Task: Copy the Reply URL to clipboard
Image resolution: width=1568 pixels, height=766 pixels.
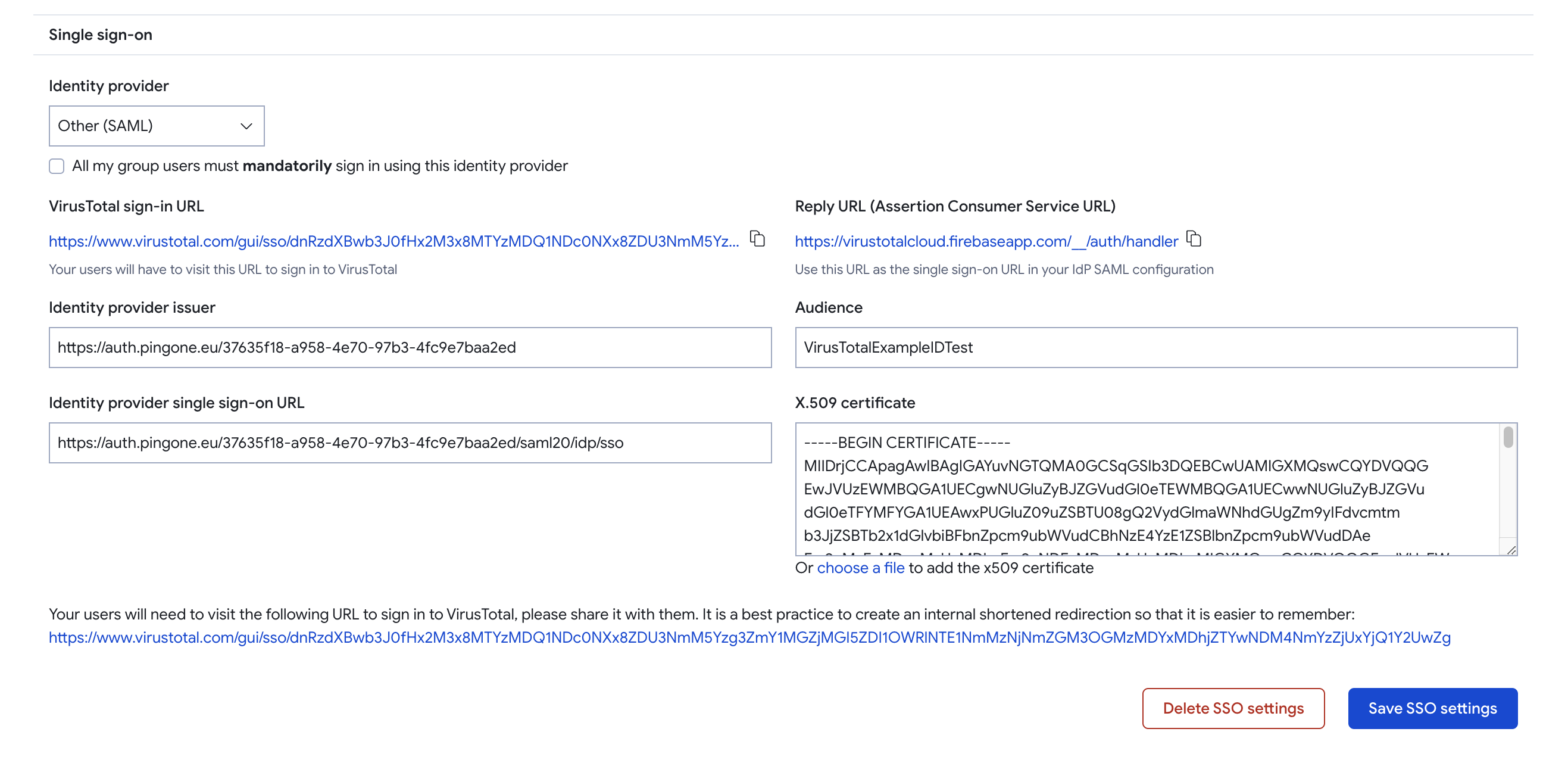Action: (x=1194, y=239)
